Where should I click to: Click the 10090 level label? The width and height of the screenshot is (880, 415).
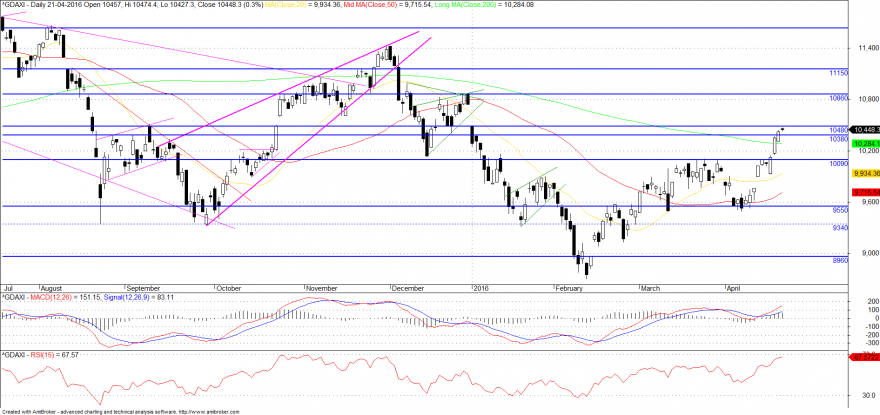(838, 163)
